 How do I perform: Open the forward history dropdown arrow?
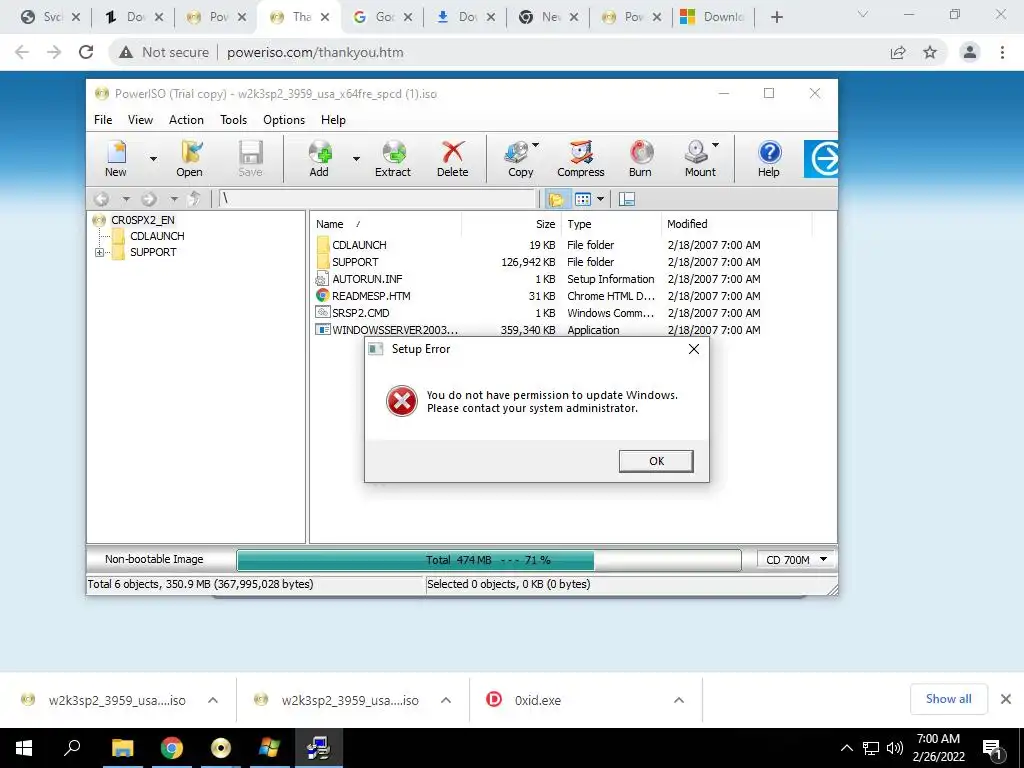pyautogui.click(x=174, y=199)
